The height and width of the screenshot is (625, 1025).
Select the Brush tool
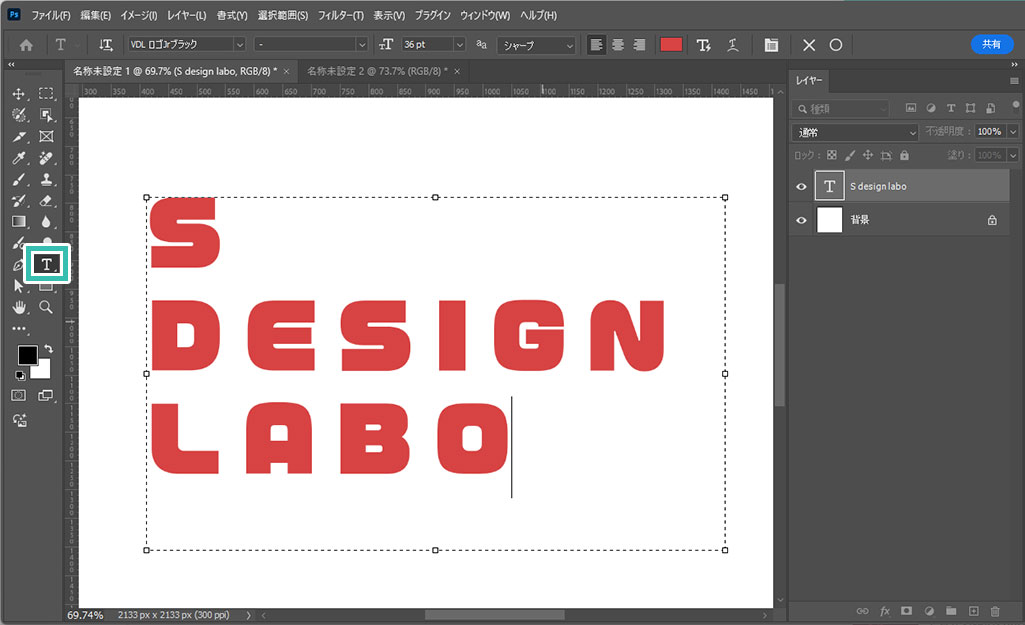pos(19,179)
